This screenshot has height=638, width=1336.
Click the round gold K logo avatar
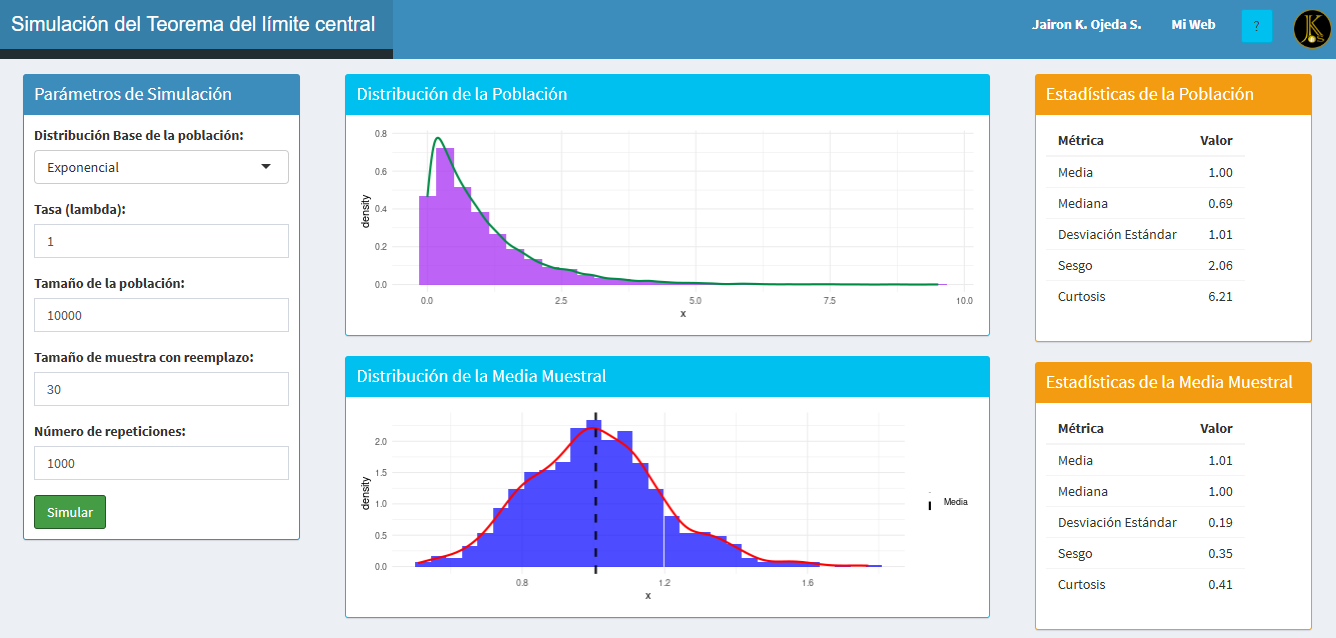coord(1310,29)
